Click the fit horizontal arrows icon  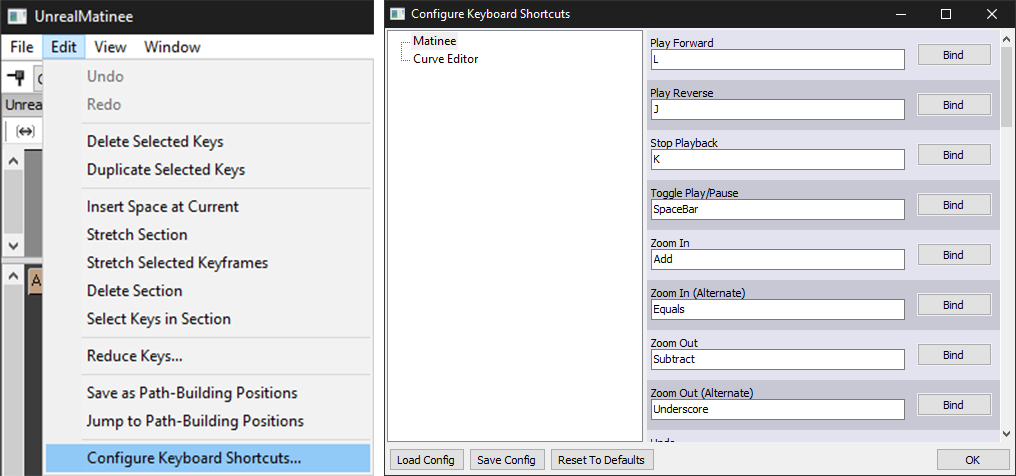pos(25,131)
